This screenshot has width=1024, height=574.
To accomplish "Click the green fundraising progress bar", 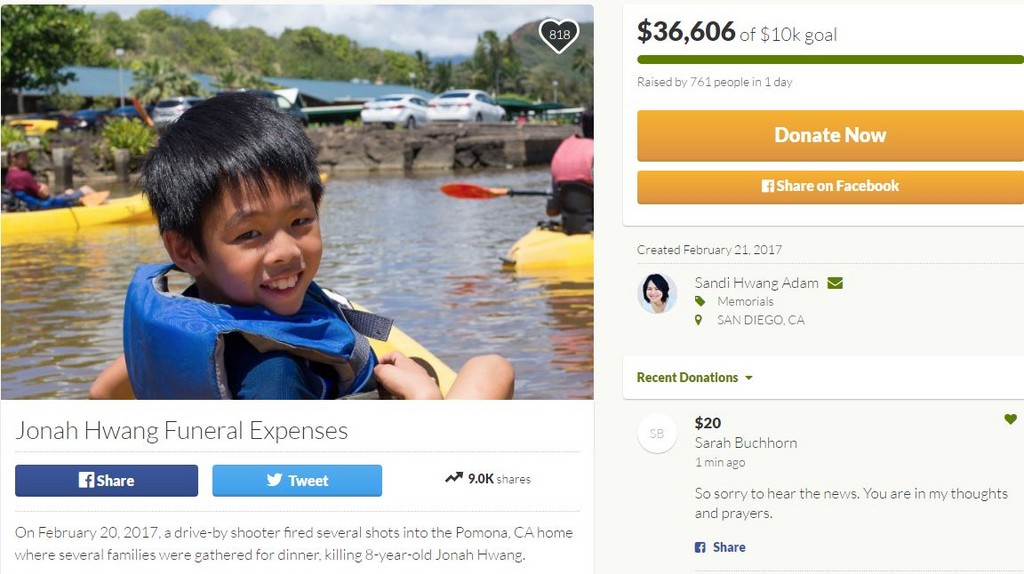I will coord(830,60).
